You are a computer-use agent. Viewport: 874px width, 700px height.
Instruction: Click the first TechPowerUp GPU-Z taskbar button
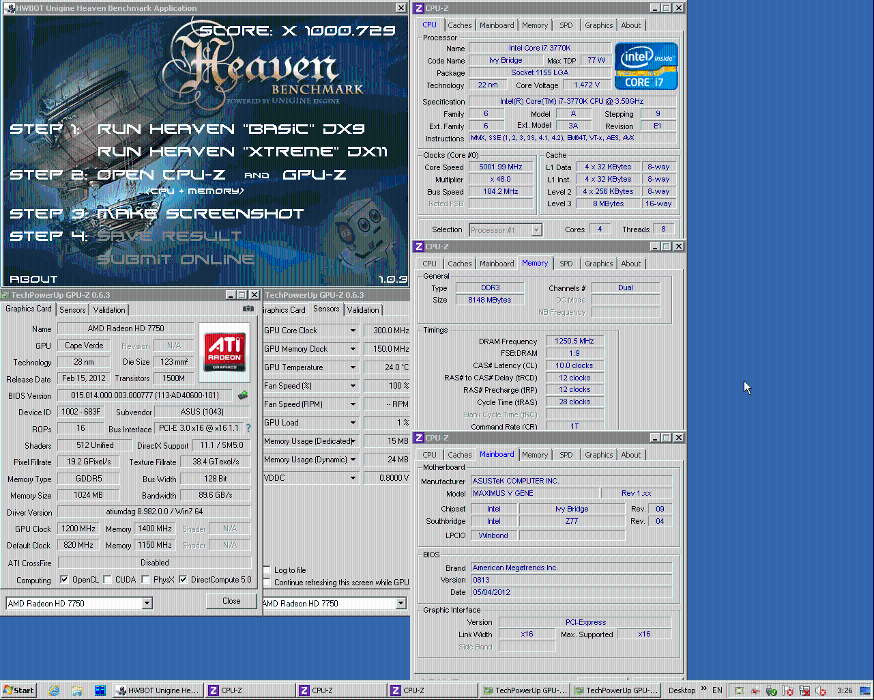523,691
